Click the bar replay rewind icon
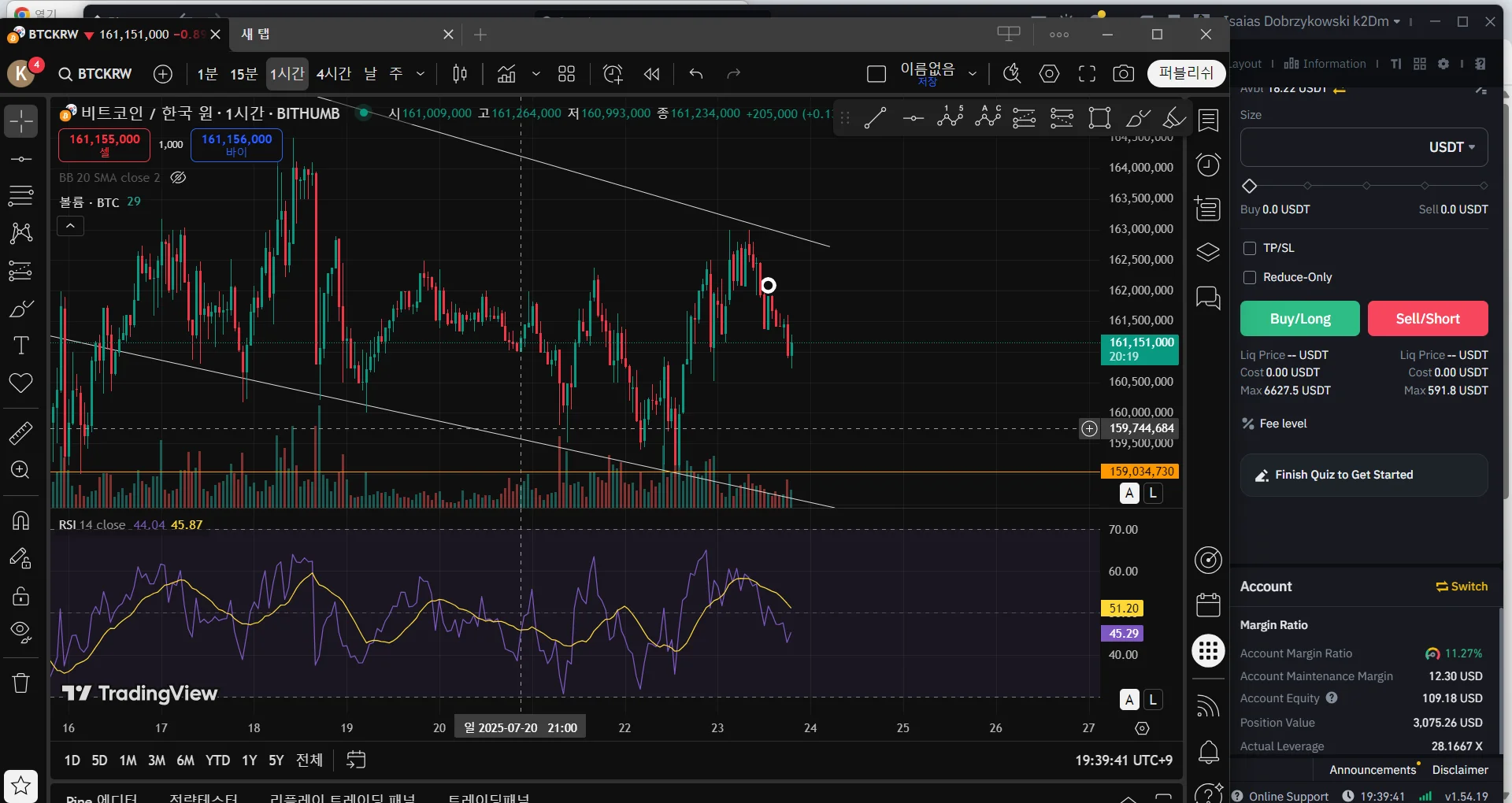Screen dimensions: 1512x803 coord(651,74)
